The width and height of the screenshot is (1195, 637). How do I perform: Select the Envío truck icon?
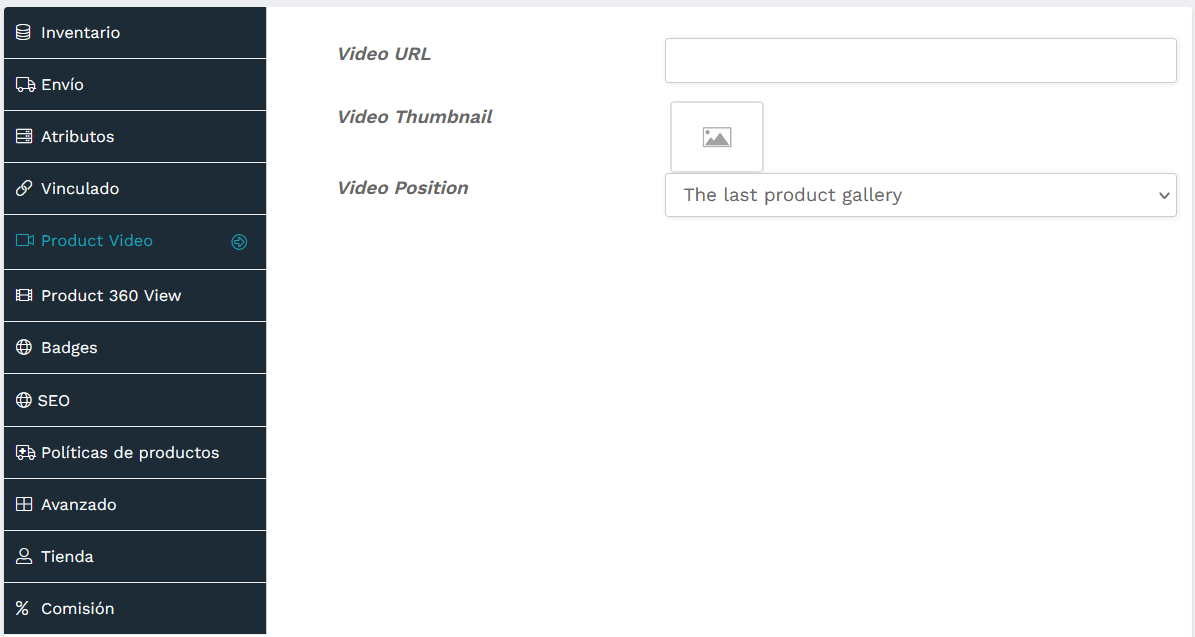[x=22, y=84]
